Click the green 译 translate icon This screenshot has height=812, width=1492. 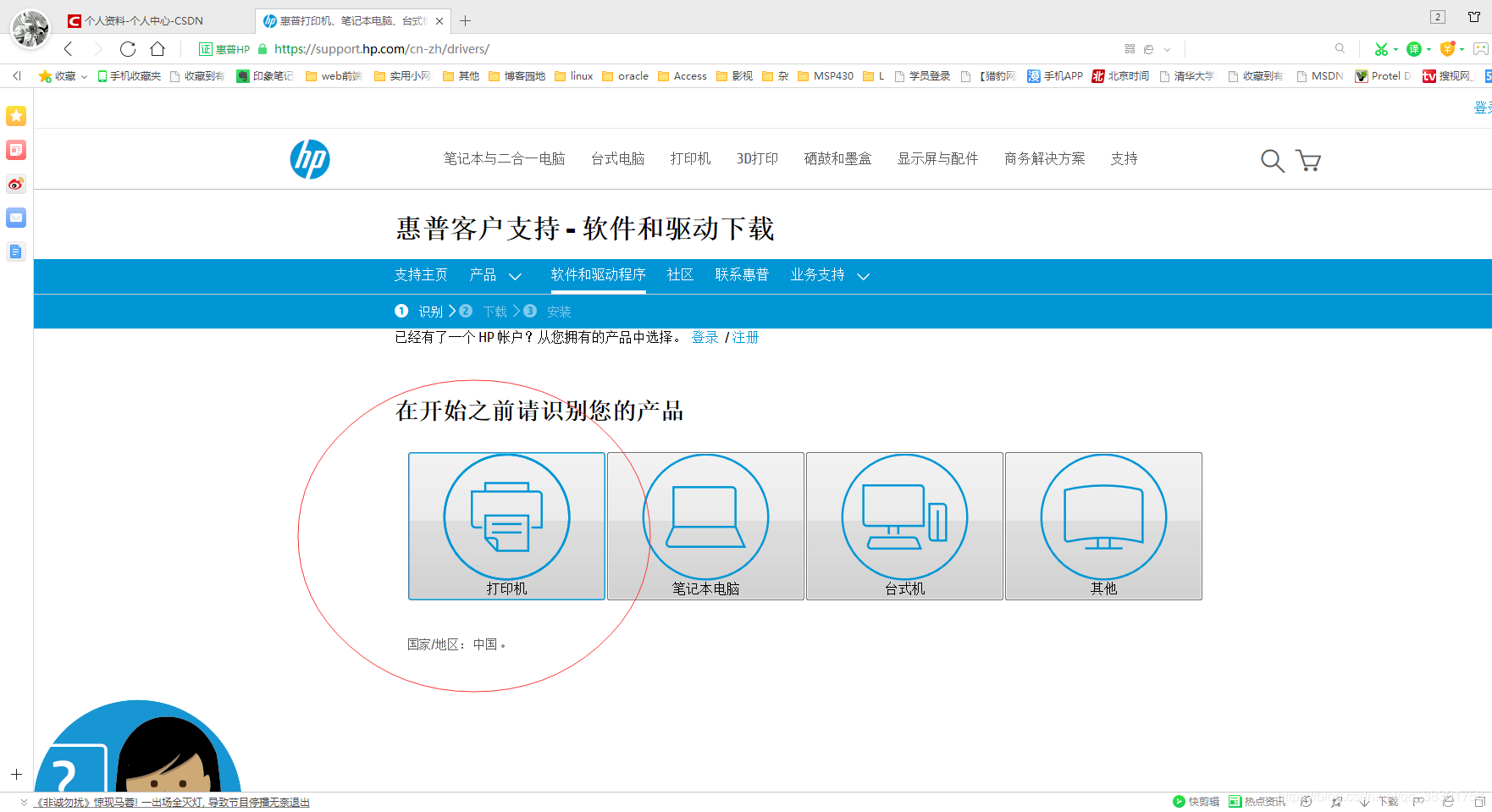[1413, 49]
